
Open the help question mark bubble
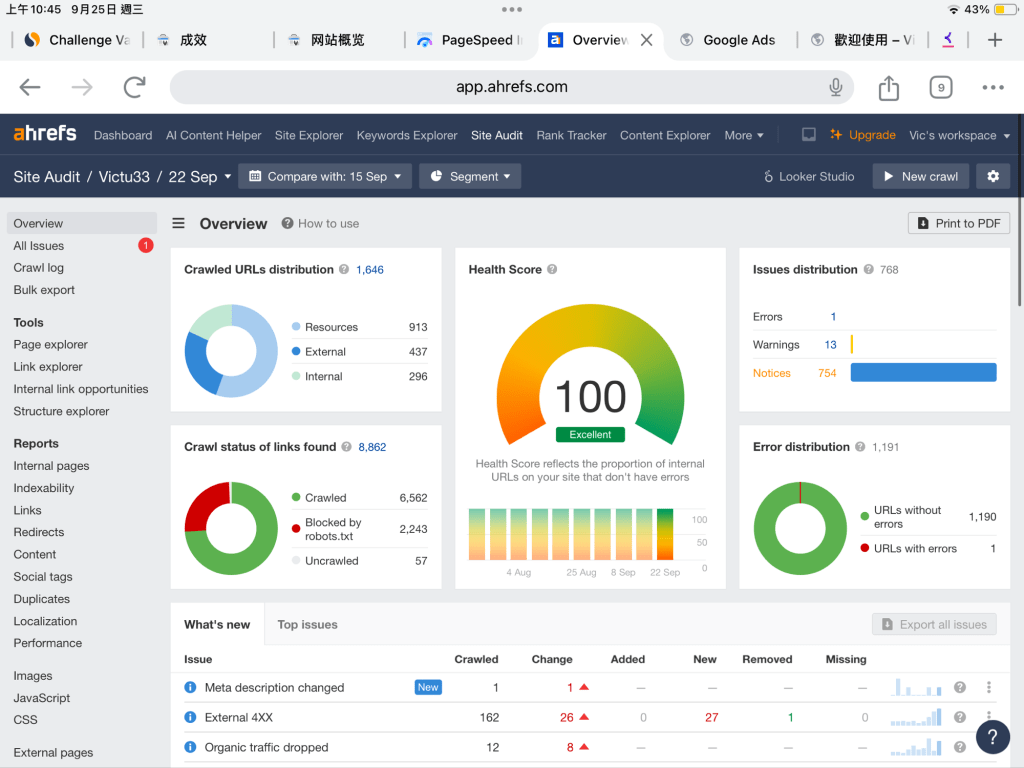pyautogui.click(x=992, y=736)
